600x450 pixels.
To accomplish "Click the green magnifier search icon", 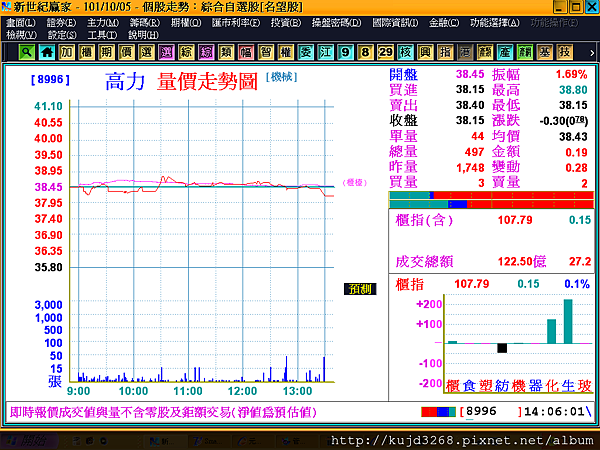I will tap(27, 52).
